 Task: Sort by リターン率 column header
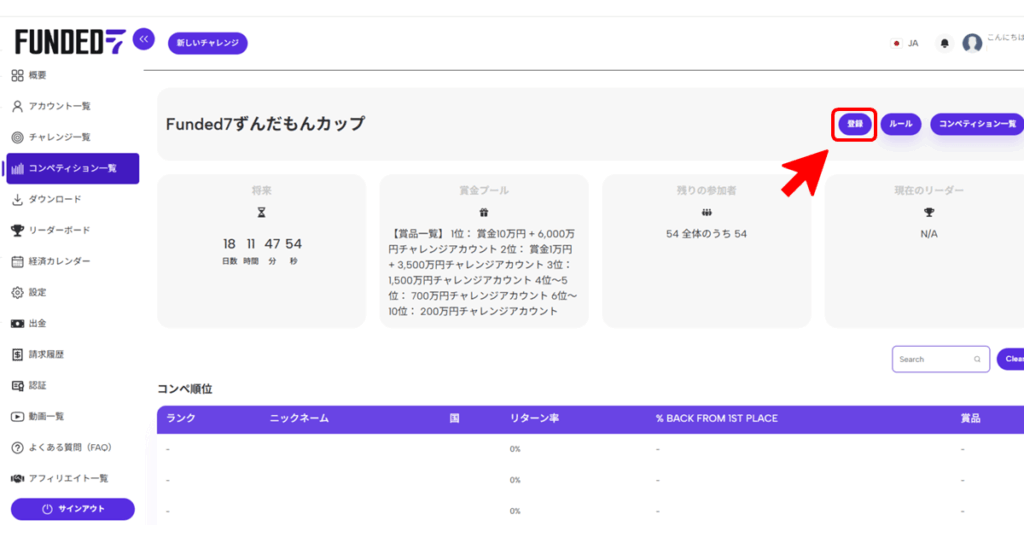click(x=534, y=419)
